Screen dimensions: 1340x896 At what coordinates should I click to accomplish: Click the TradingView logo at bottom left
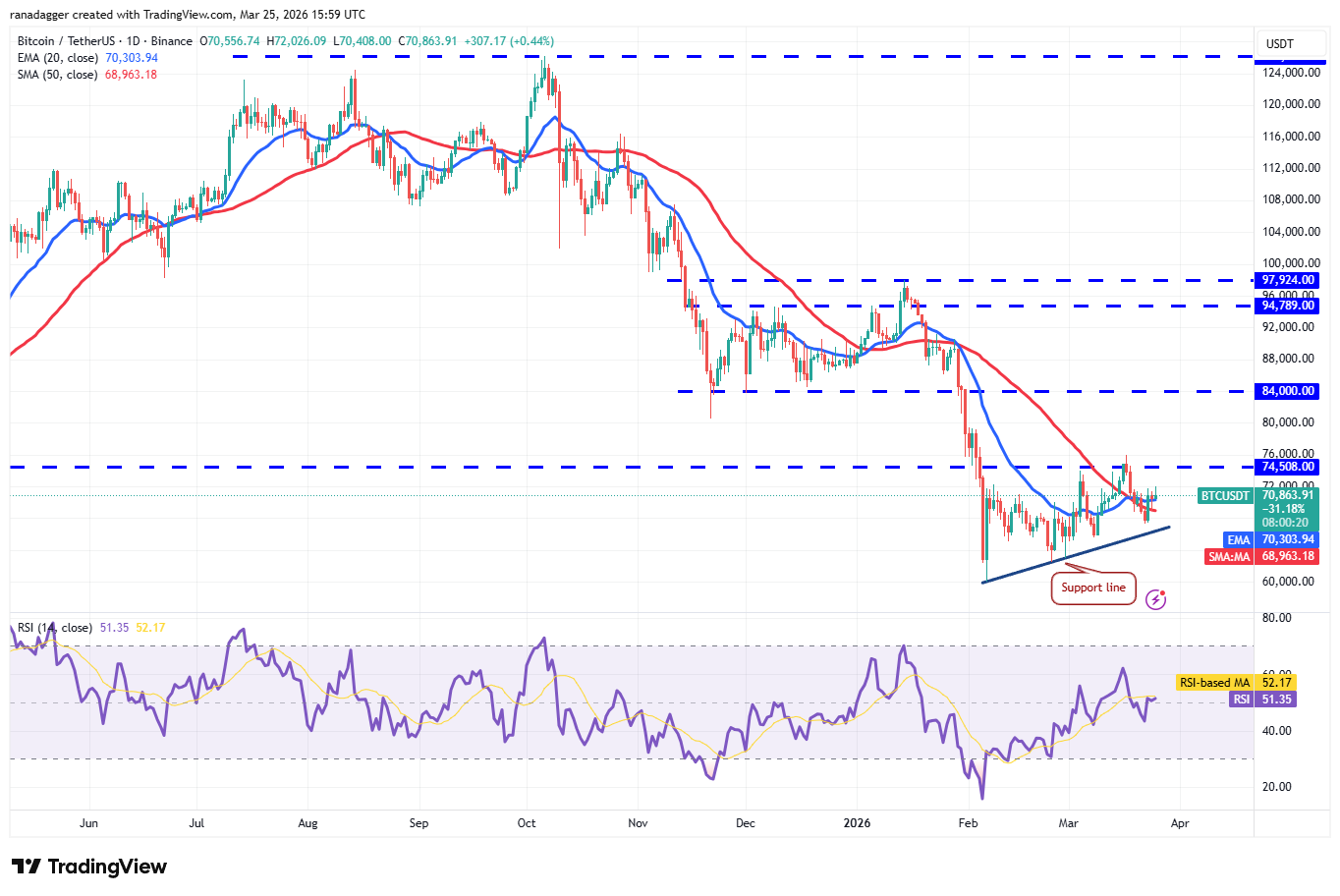coord(89,867)
